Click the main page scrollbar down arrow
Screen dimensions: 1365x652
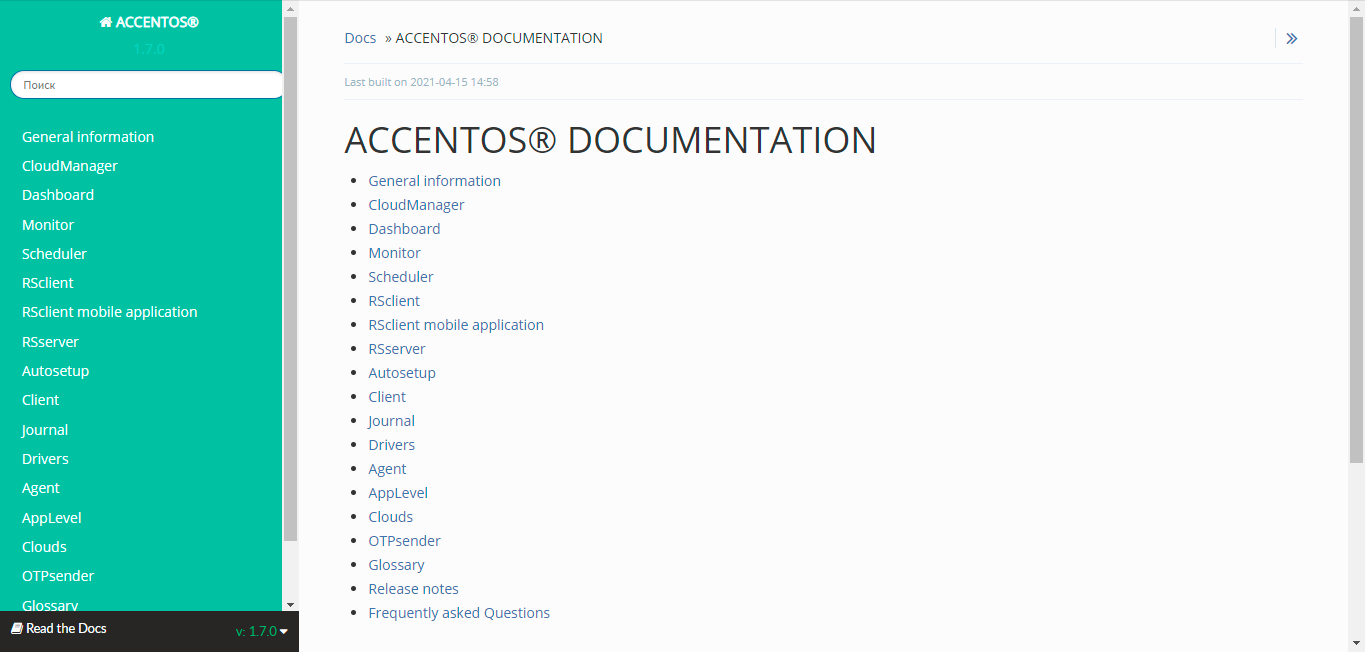[1357, 642]
